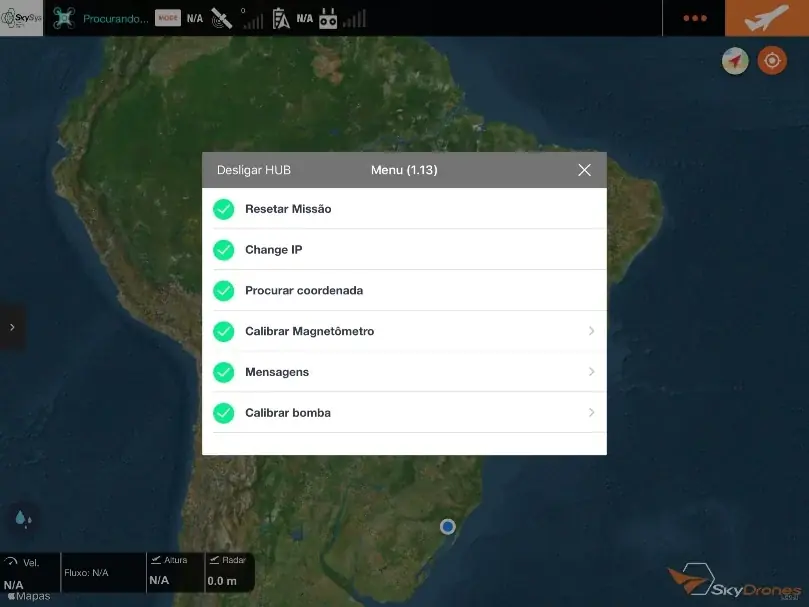Toggle green check beside Mensagens
The width and height of the screenshot is (809, 607).
pyautogui.click(x=223, y=372)
